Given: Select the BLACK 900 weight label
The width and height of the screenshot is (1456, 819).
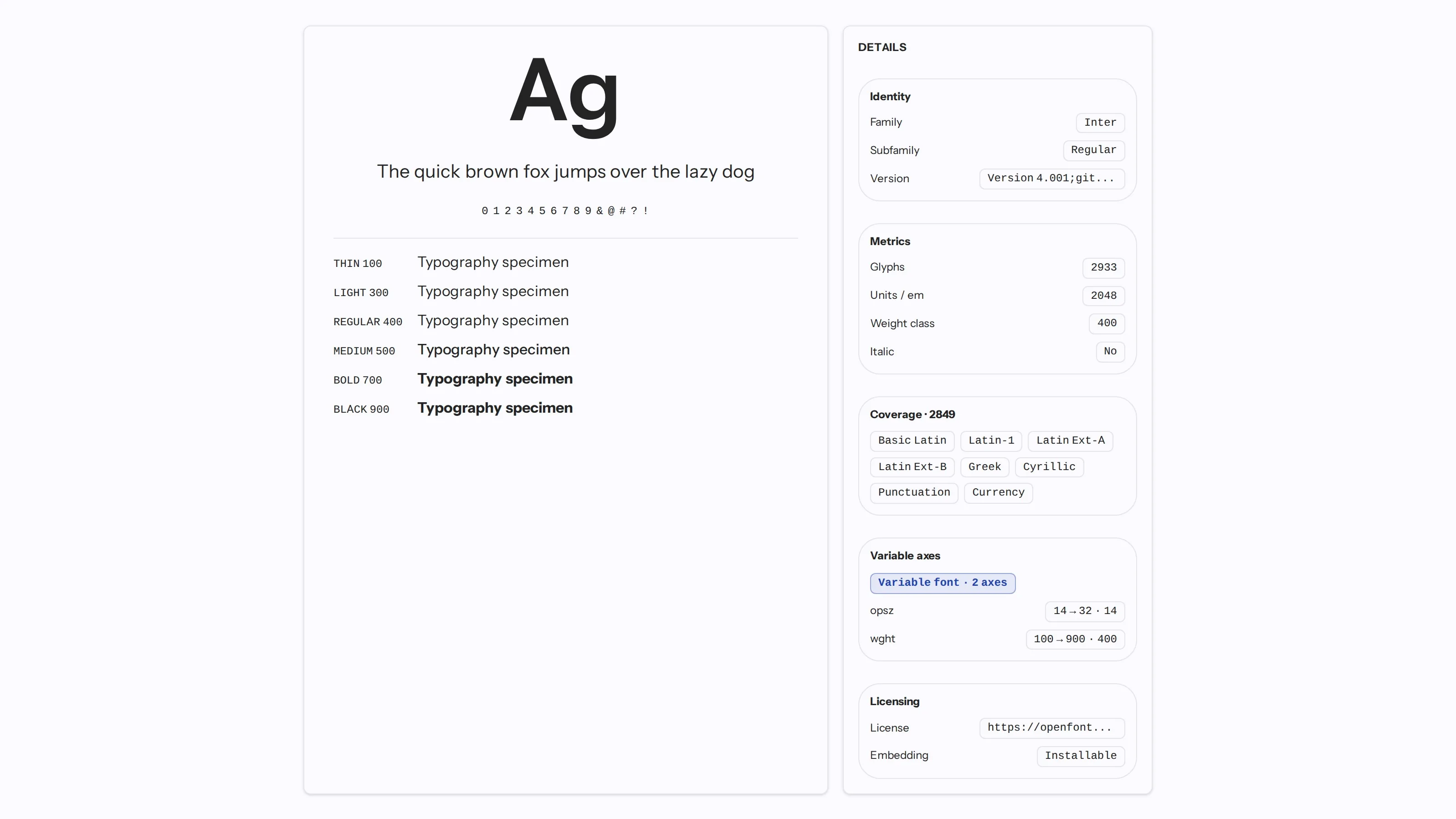Looking at the screenshot, I should tap(361, 409).
